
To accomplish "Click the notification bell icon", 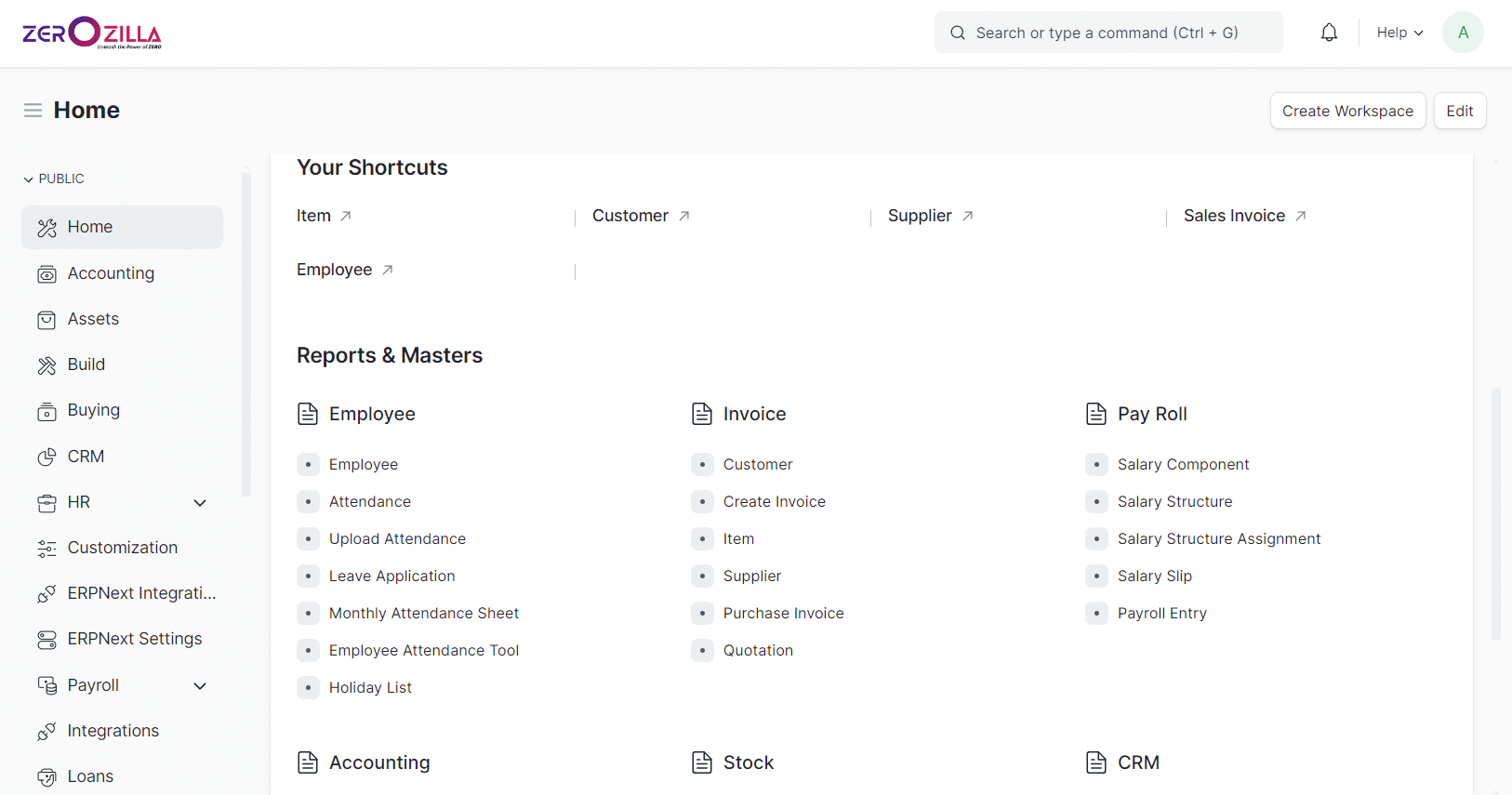I will tap(1329, 33).
